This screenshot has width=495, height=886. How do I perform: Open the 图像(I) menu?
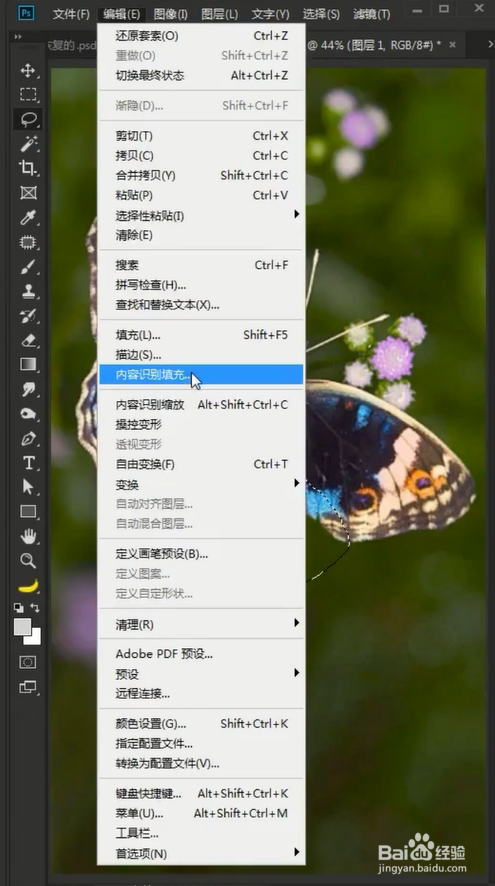(170, 14)
